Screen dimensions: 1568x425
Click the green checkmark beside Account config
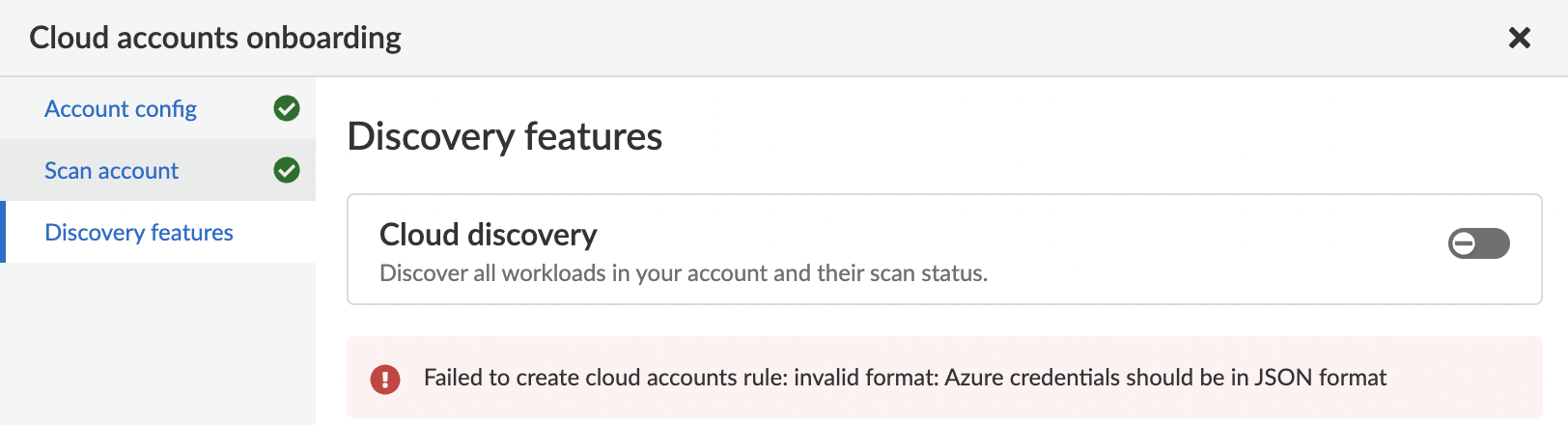click(287, 108)
